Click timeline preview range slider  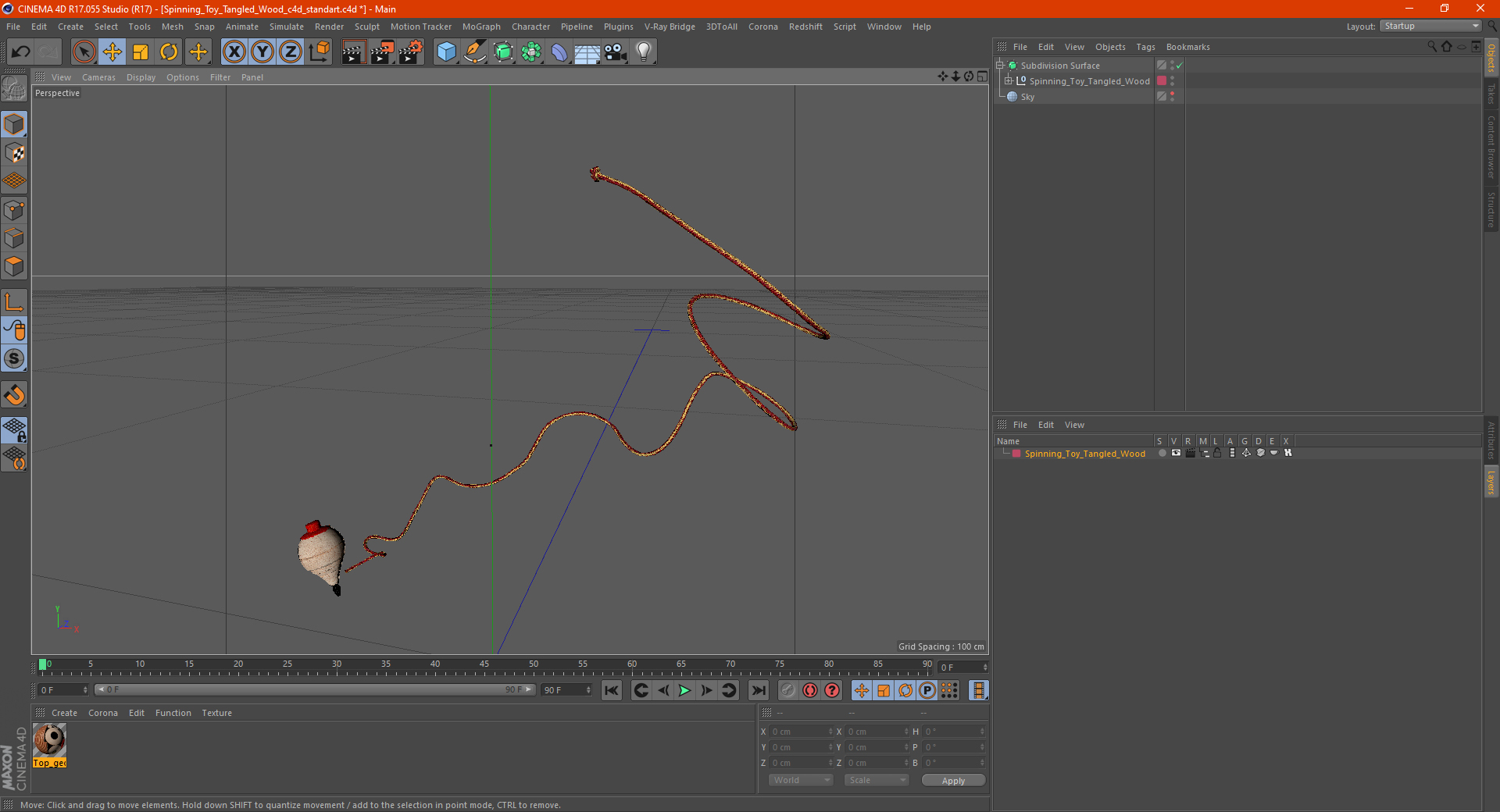(315, 689)
